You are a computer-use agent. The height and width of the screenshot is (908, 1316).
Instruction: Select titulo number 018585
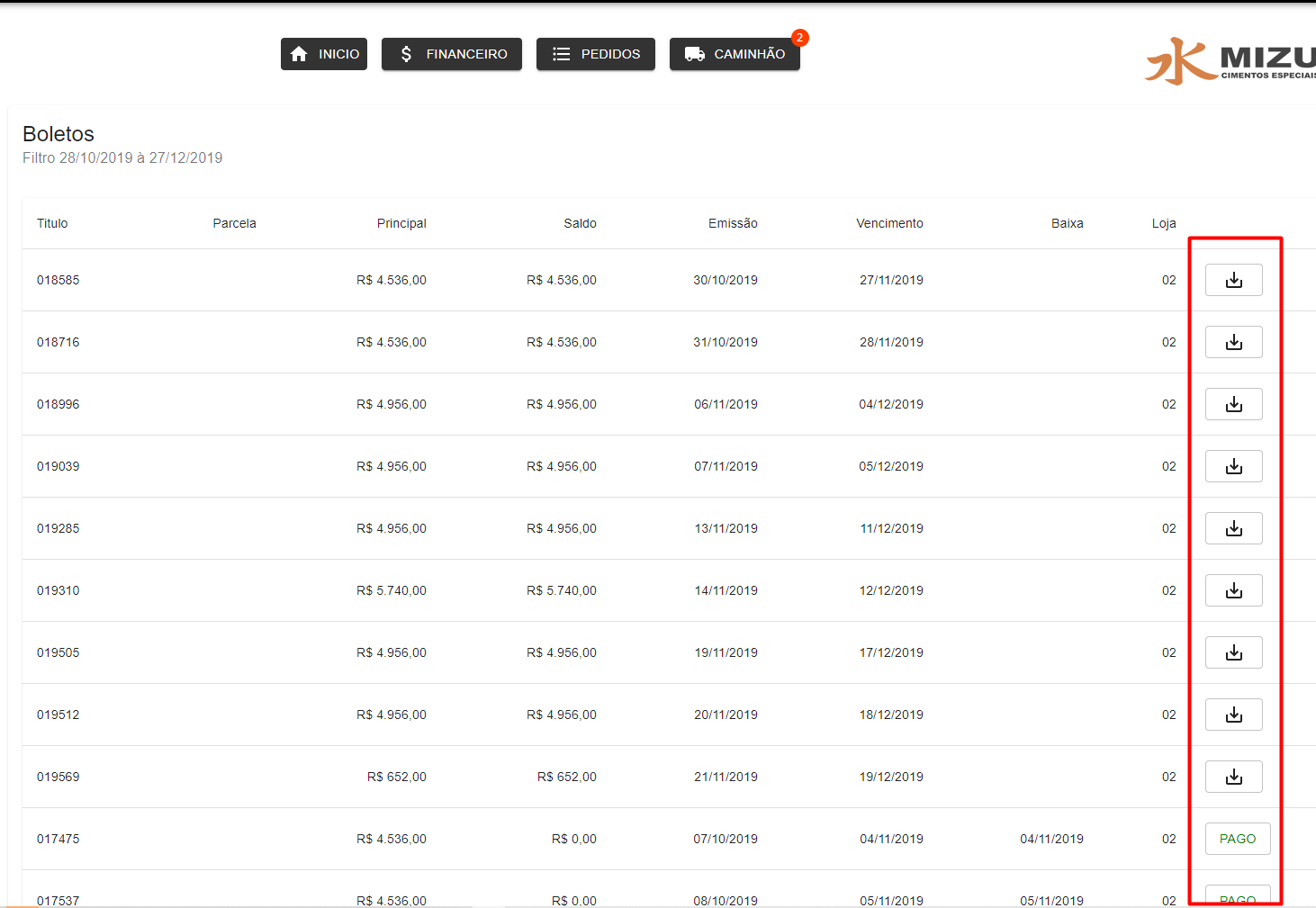(58, 280)
